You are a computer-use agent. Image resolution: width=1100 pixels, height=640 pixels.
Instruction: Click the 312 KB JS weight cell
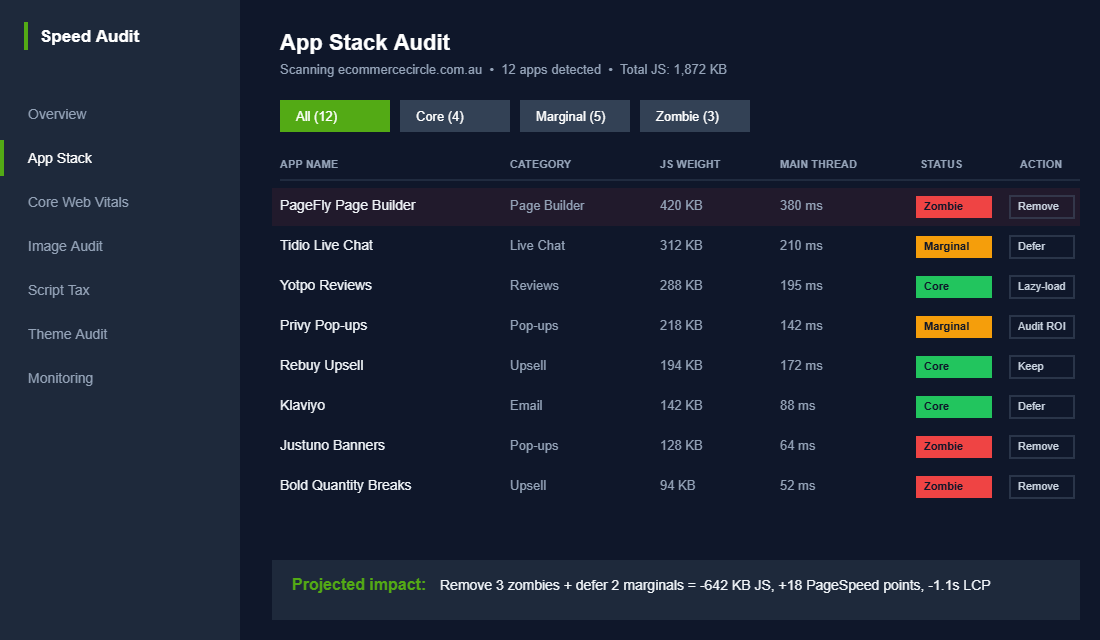[x=680, y=246]
